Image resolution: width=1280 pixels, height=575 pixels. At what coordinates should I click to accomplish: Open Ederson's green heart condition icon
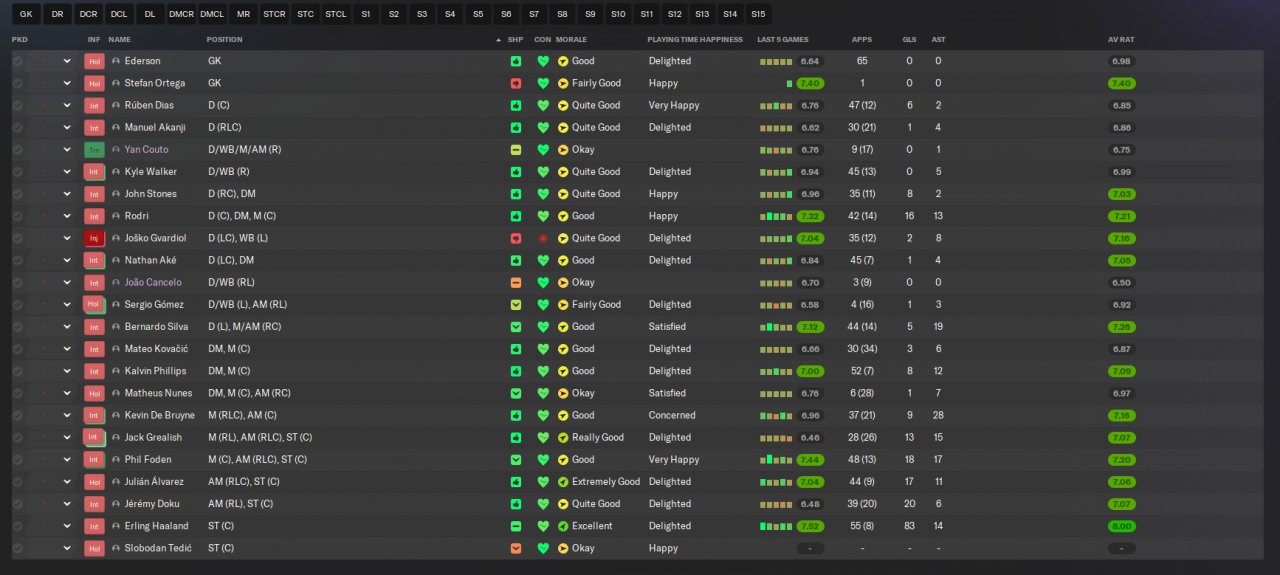click(543, 61)
